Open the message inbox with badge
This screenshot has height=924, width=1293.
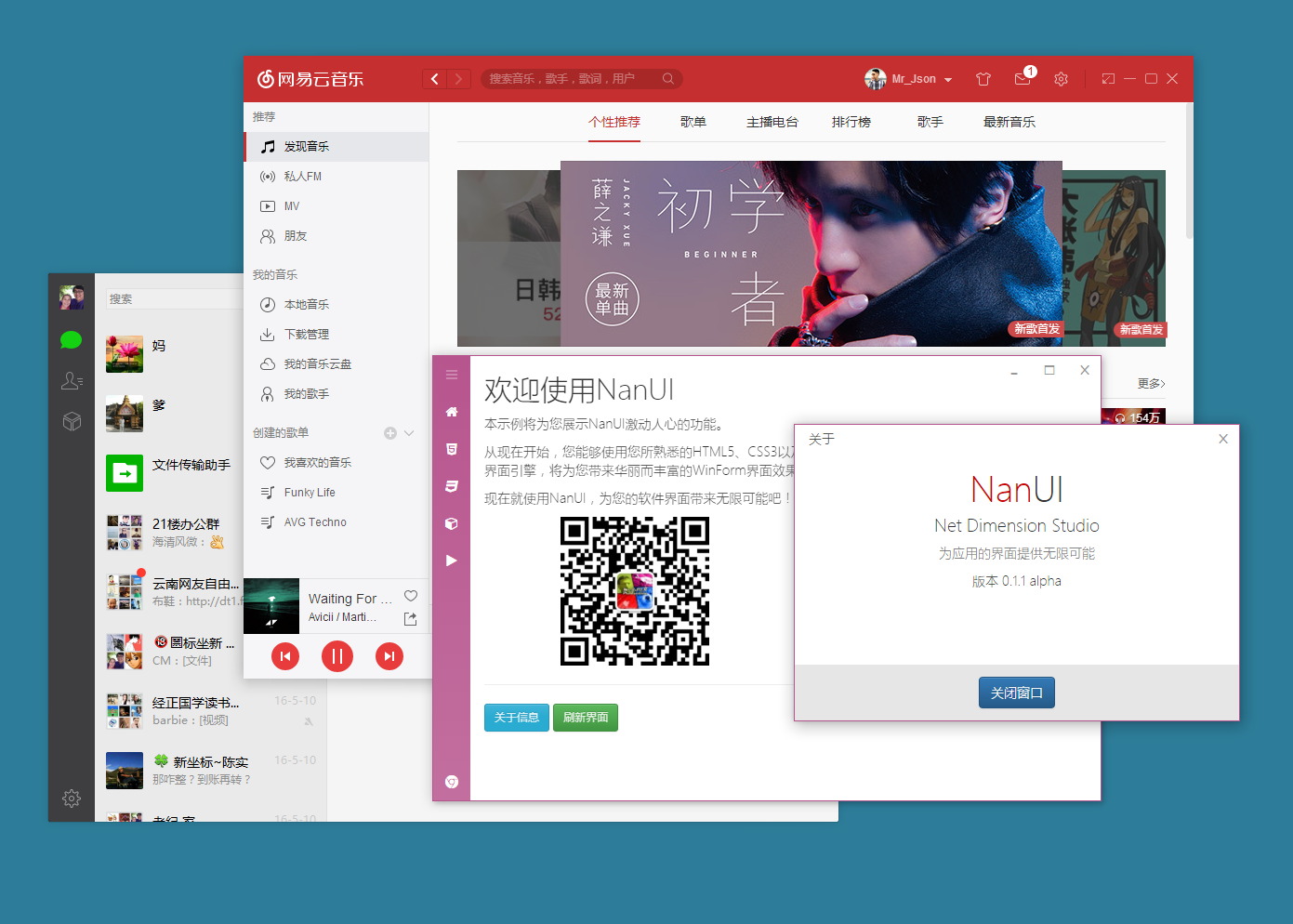coord(1023,78)
